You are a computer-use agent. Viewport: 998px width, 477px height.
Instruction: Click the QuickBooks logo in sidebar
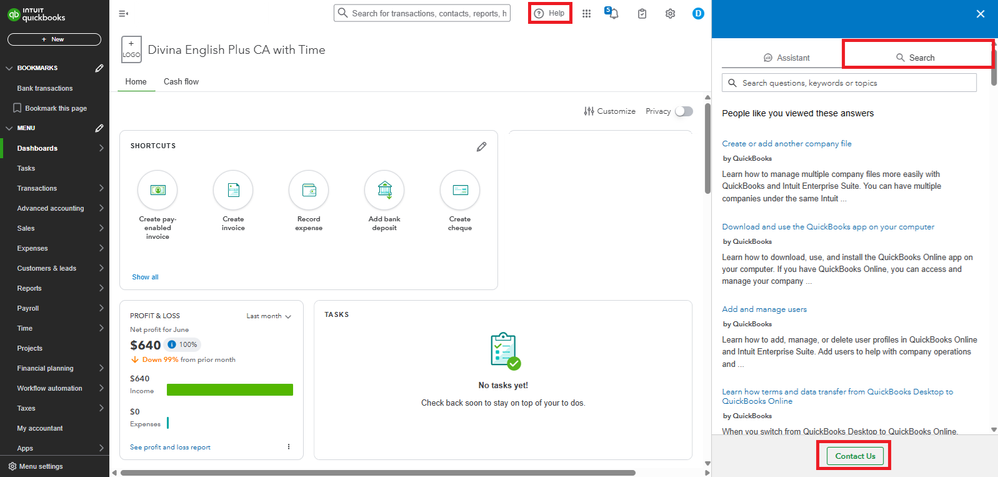tap(36, 15)
